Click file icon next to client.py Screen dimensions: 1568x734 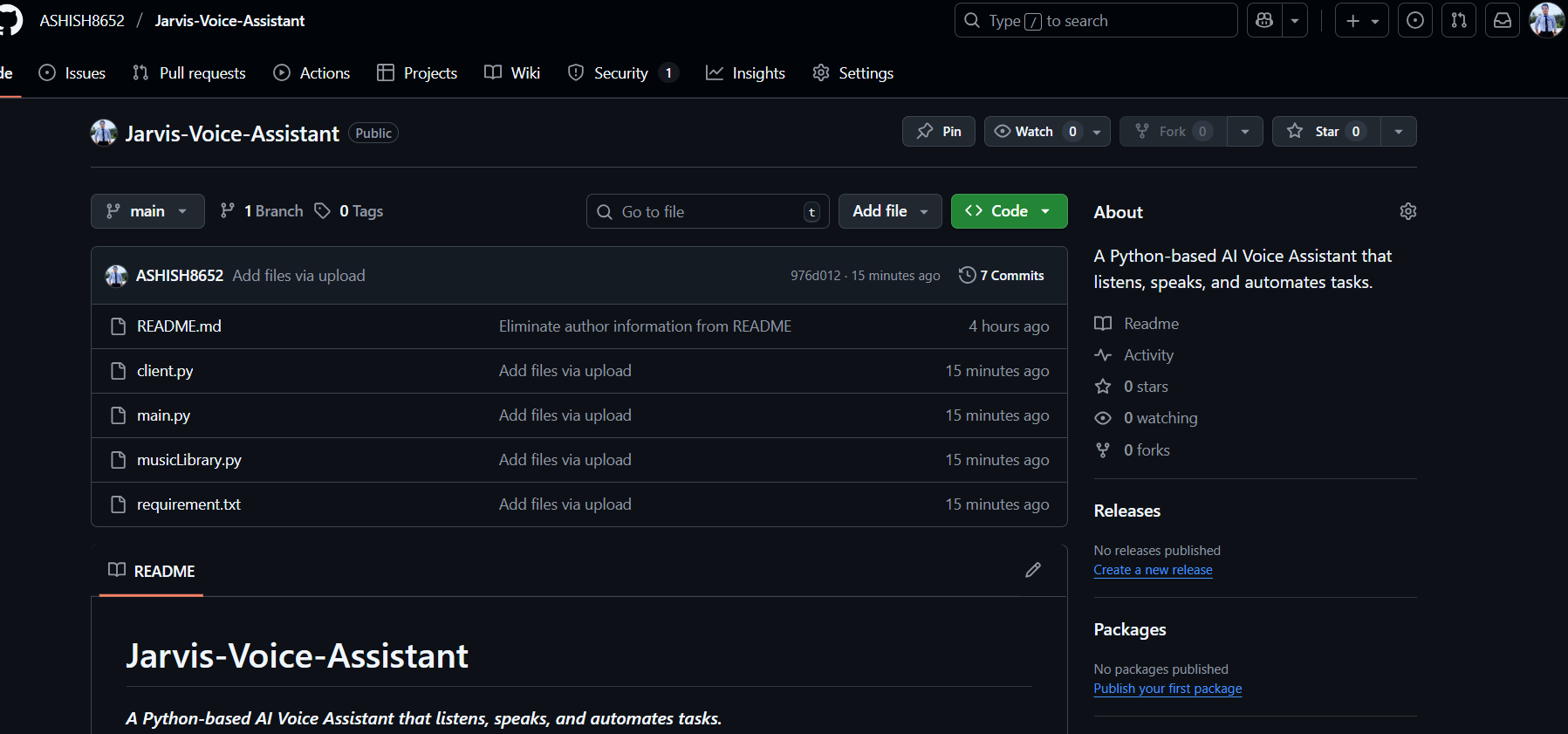(x=119, y=371)
